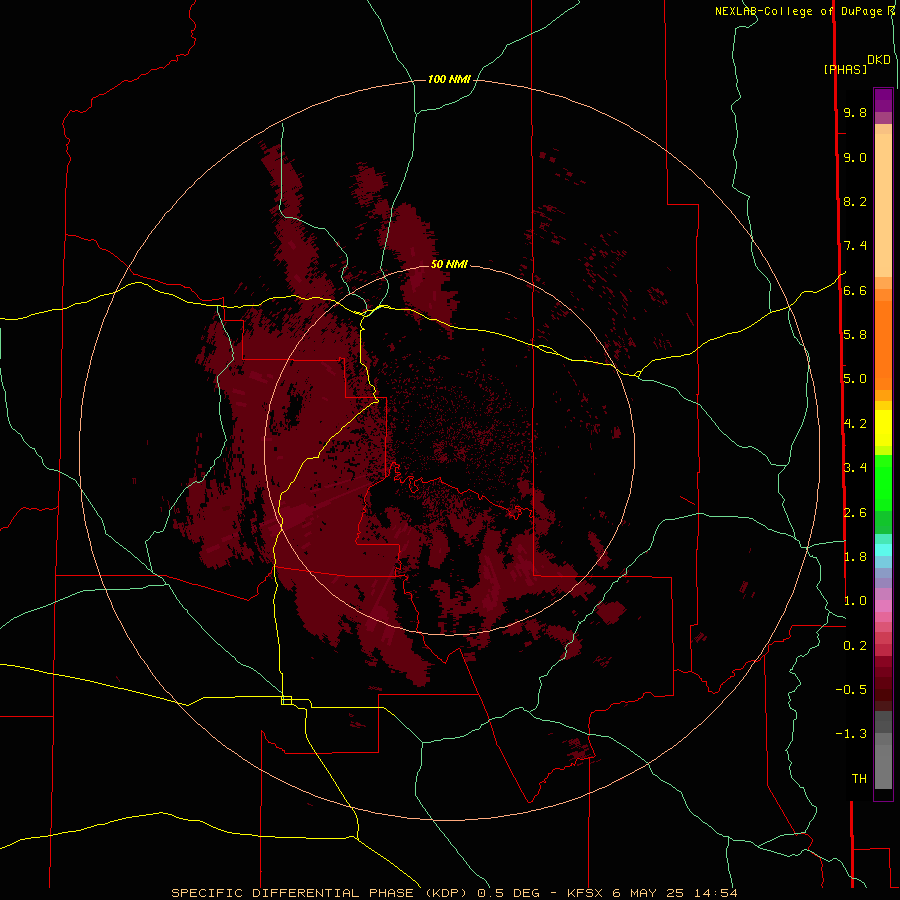This screenshot has height=900, width=900.
Task: Click the 2.6 value on color scale
Action: point(855,513)
